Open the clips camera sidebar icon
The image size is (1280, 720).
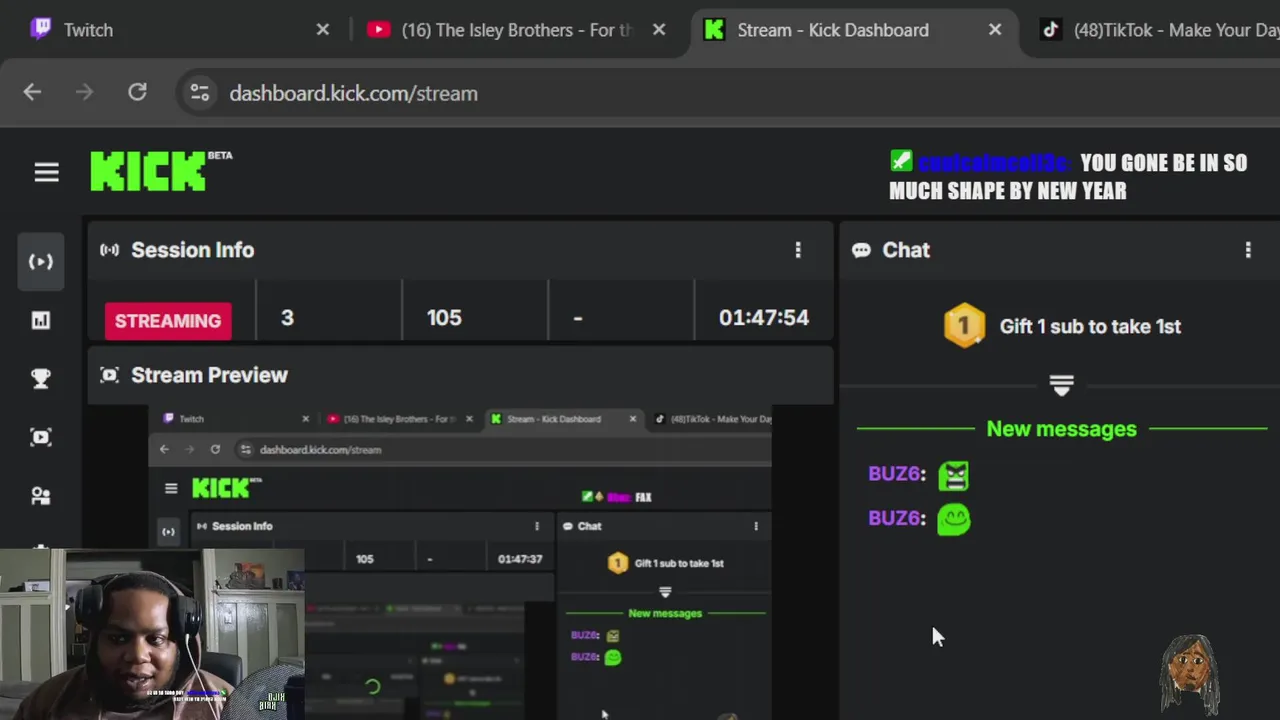[41, 437]
